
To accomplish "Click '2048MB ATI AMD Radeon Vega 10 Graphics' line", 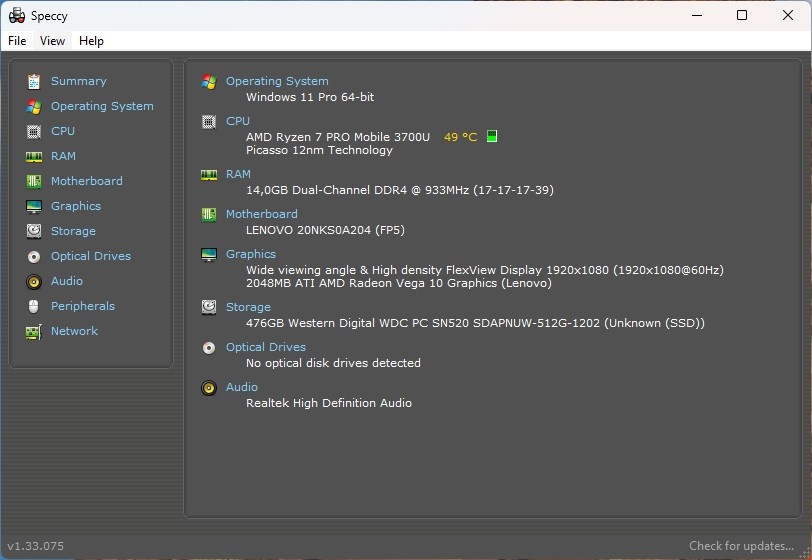I will pyautogui.click(x=399, y=283).
